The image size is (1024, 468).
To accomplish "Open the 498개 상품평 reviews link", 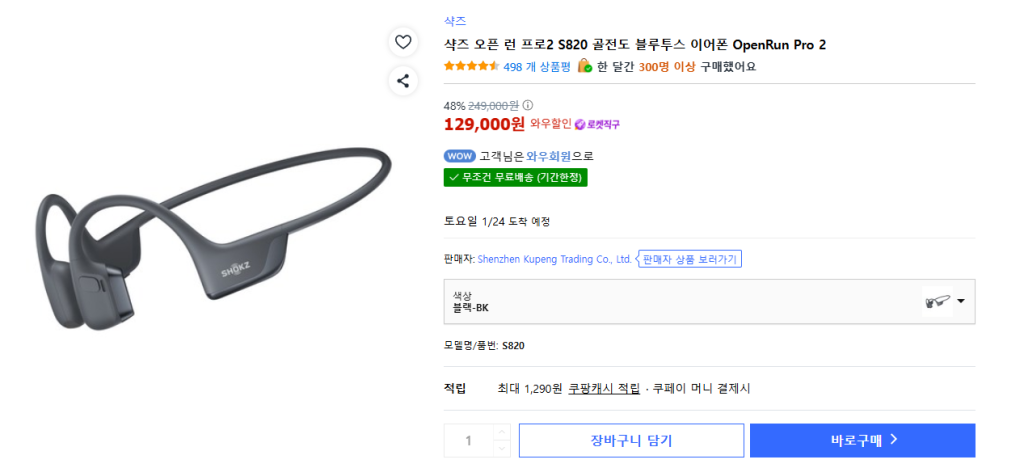I will tap(536, 67).
